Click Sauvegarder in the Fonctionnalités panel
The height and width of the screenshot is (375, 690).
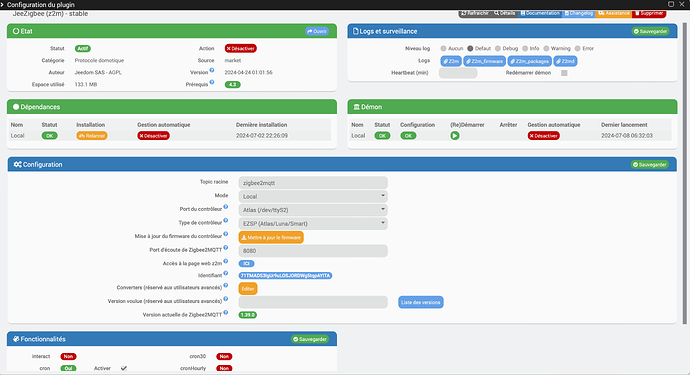(310, 339)
